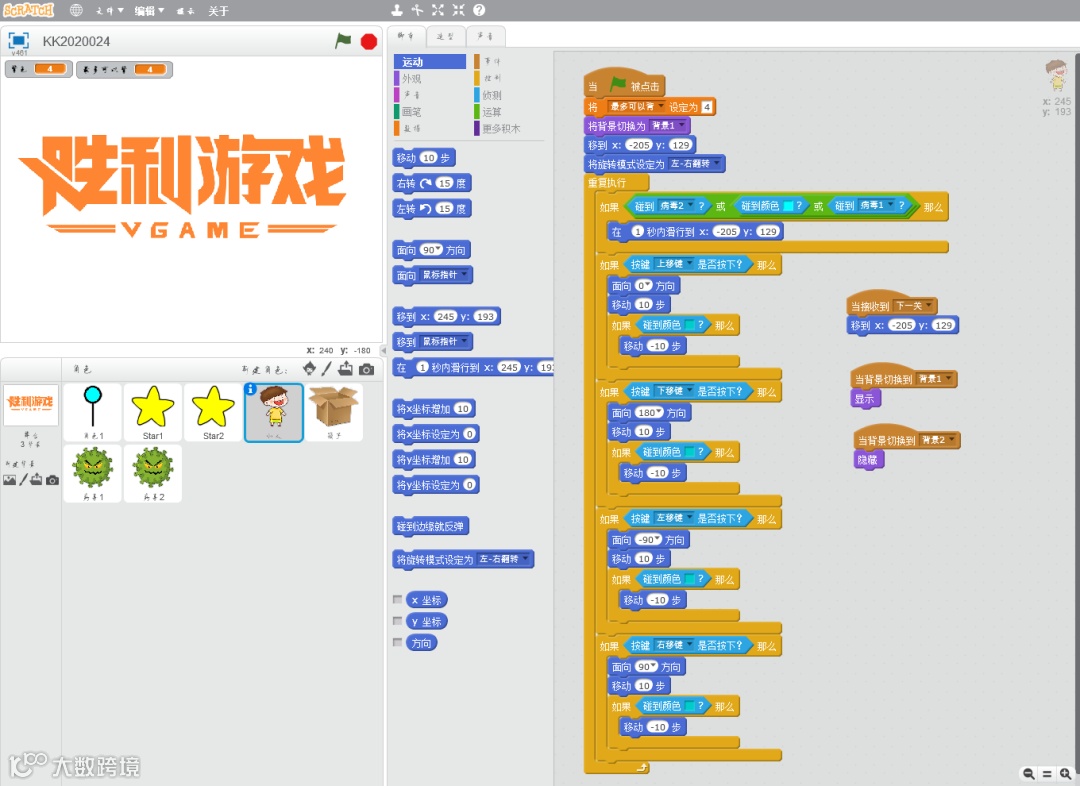The height and width of the screenshot is (786, 1080).
Task: Upload backdrop from file icon
Action: tap(37, 479)
